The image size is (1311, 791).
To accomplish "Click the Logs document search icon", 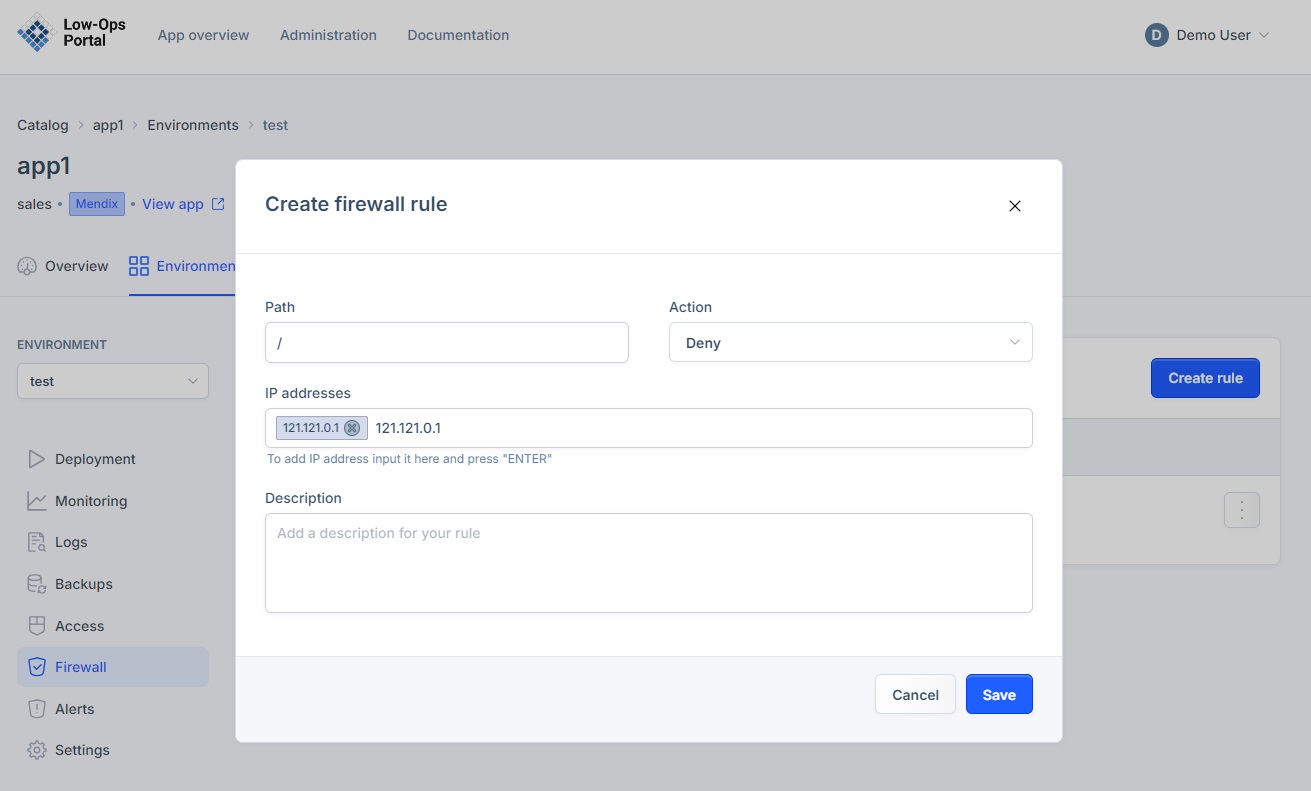I will [37, 542].
